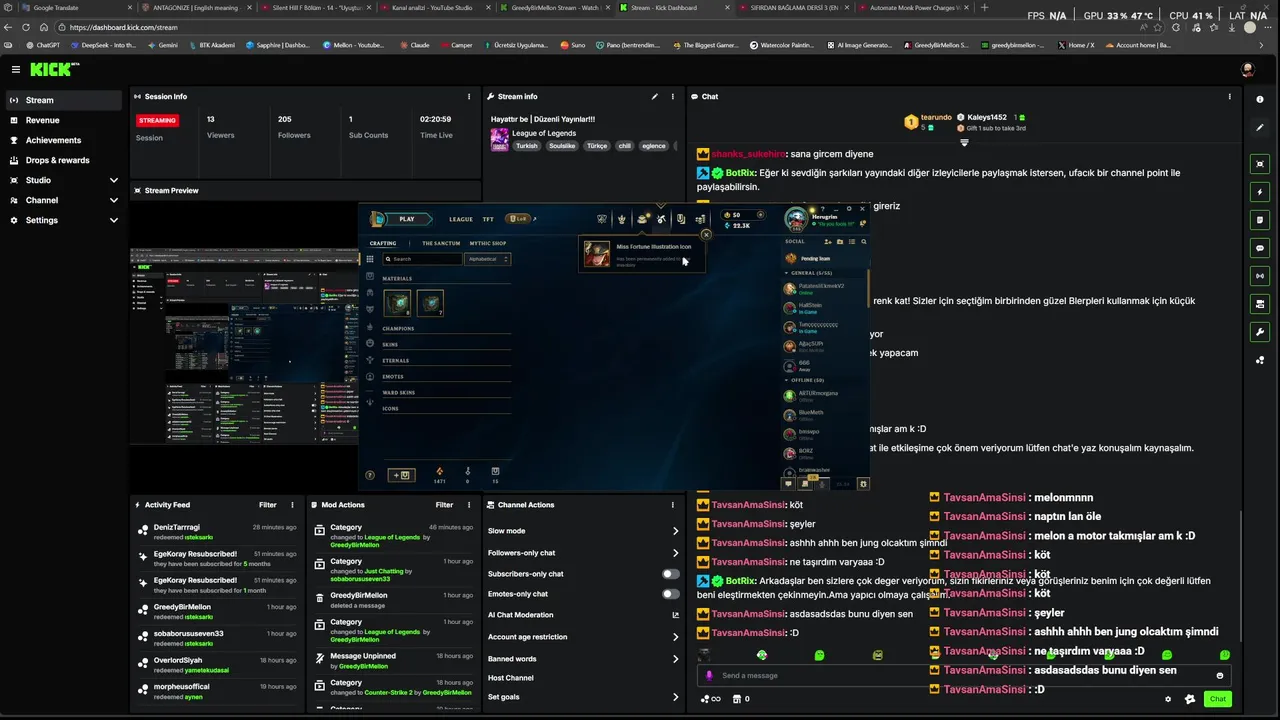Select Stream in left sidebar
Viewport: 1280px width, 720px height.
(x=63, y=100)
